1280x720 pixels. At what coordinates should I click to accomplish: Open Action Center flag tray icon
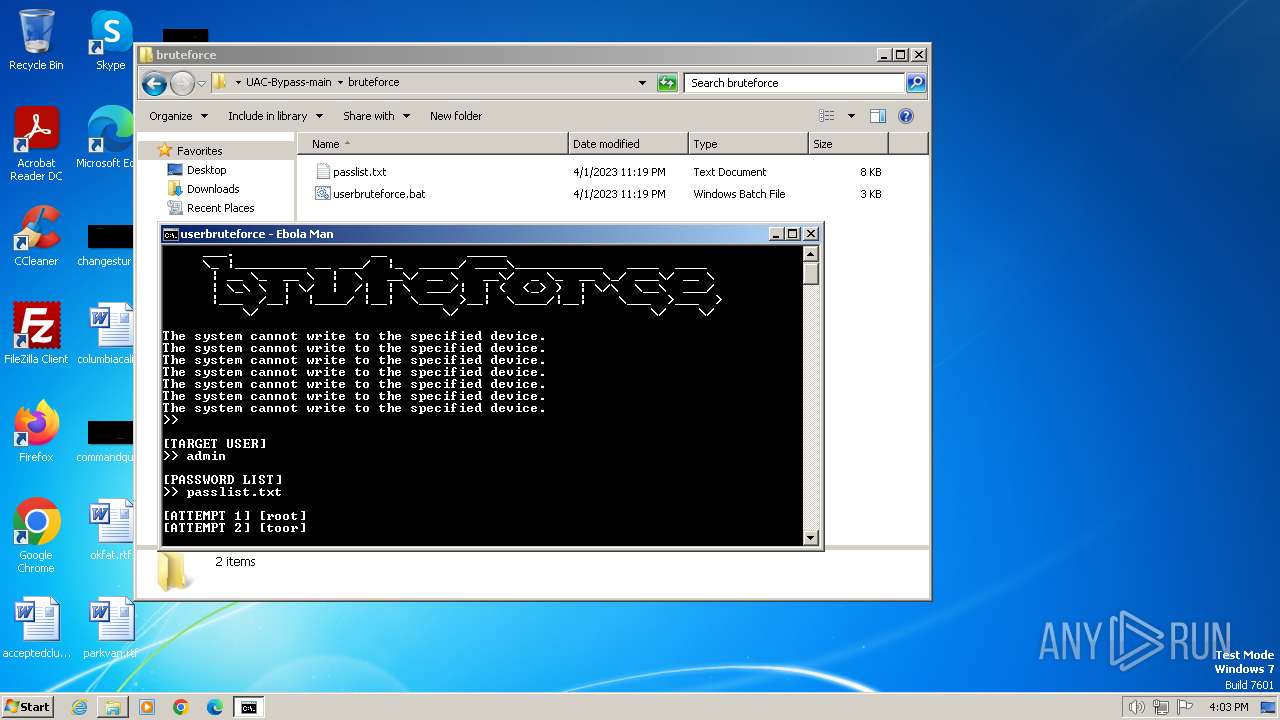pyautogui.click(x=1185, y=707)
